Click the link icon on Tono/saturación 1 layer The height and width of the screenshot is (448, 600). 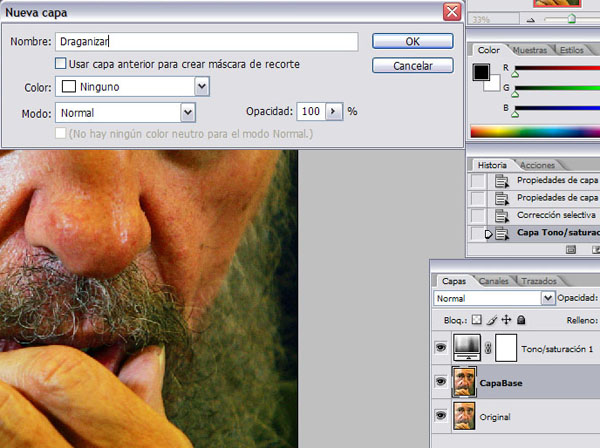(x=488, y=348)
